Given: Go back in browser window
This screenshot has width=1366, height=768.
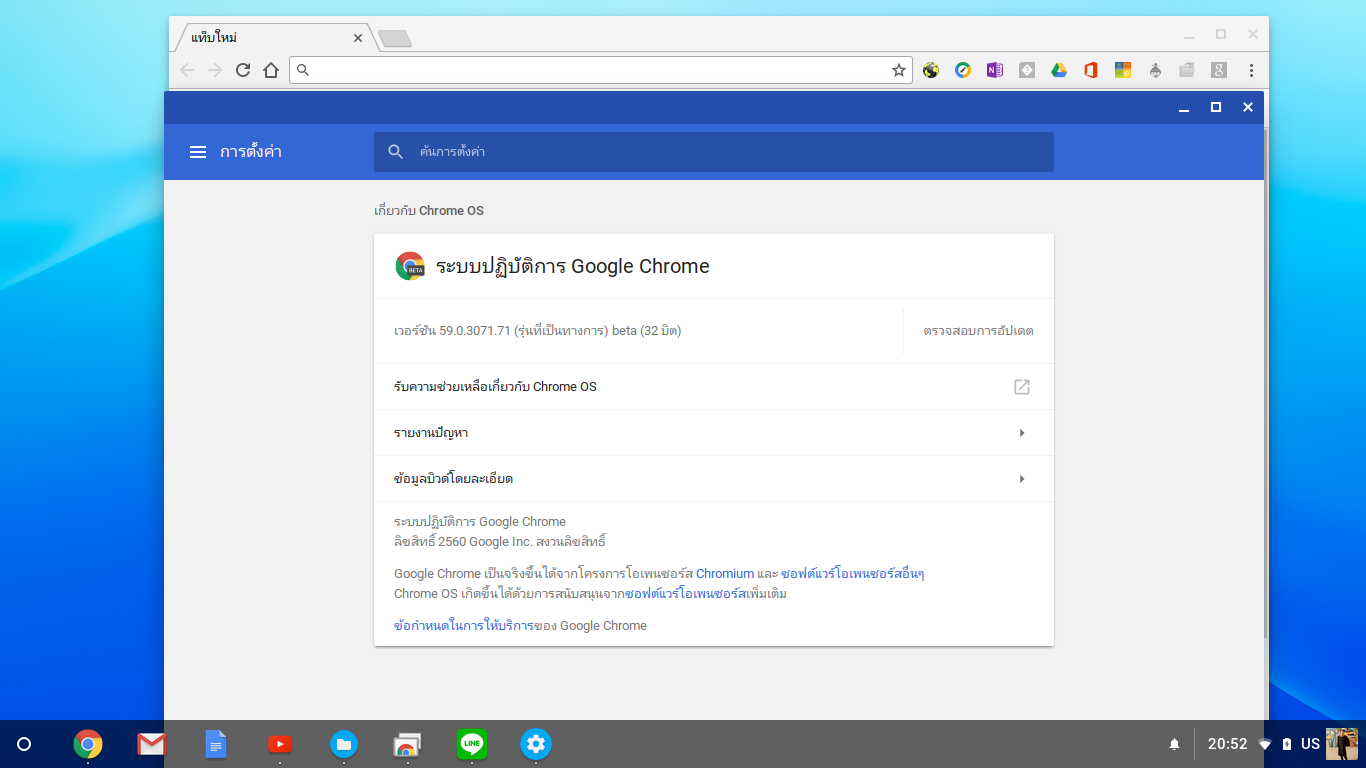Looking at the screenshot, I should (187, 70).
